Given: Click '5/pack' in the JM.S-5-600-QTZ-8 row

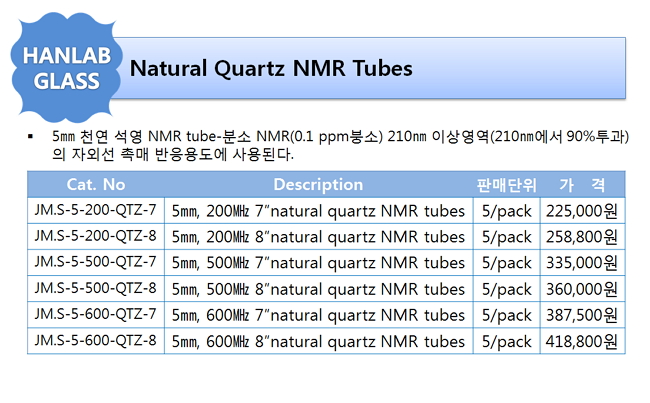Looking at the screenshot, I should (507, 342).
